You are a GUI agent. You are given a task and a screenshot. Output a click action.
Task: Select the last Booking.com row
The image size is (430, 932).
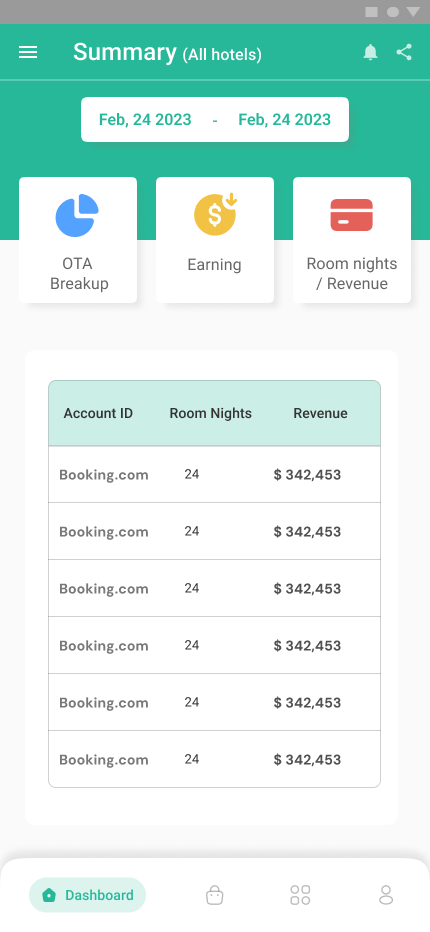click(x=214, y=759)
